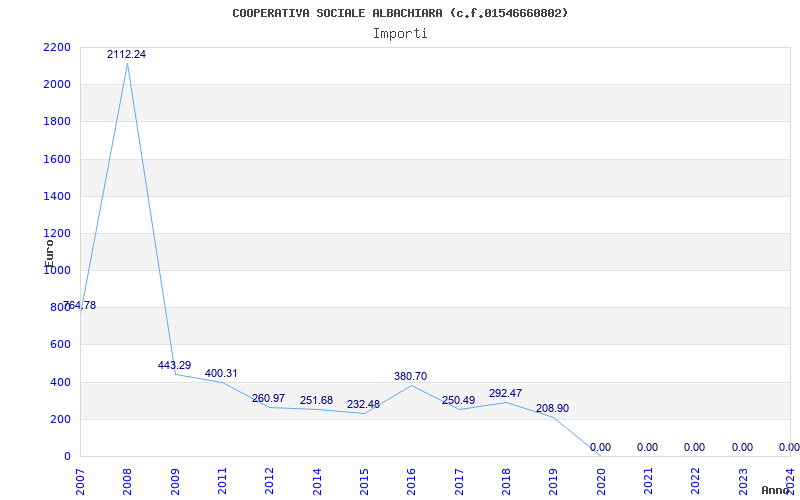Click the 1800 y-axis tick label

57,122
